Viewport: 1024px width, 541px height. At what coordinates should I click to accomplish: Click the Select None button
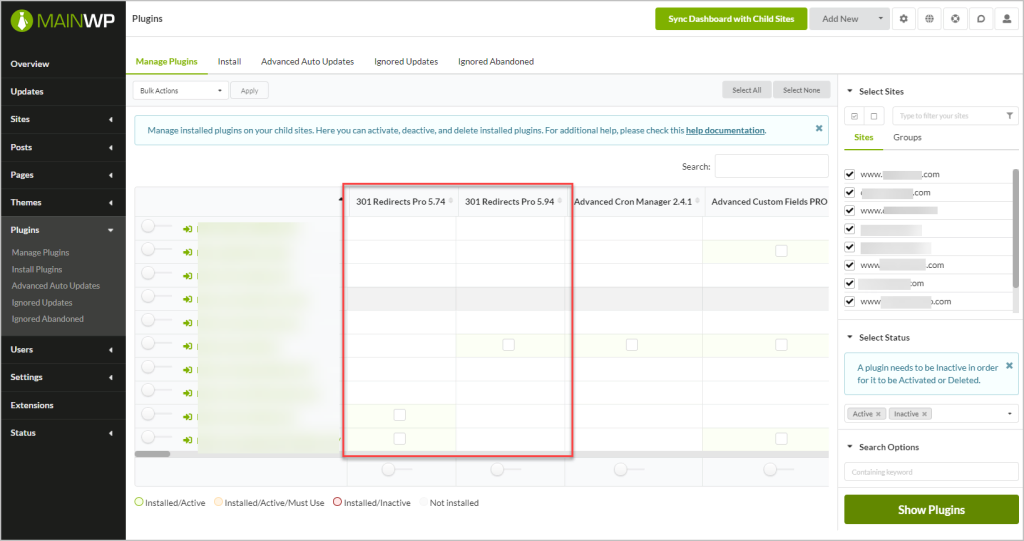(x=801, y=90)
